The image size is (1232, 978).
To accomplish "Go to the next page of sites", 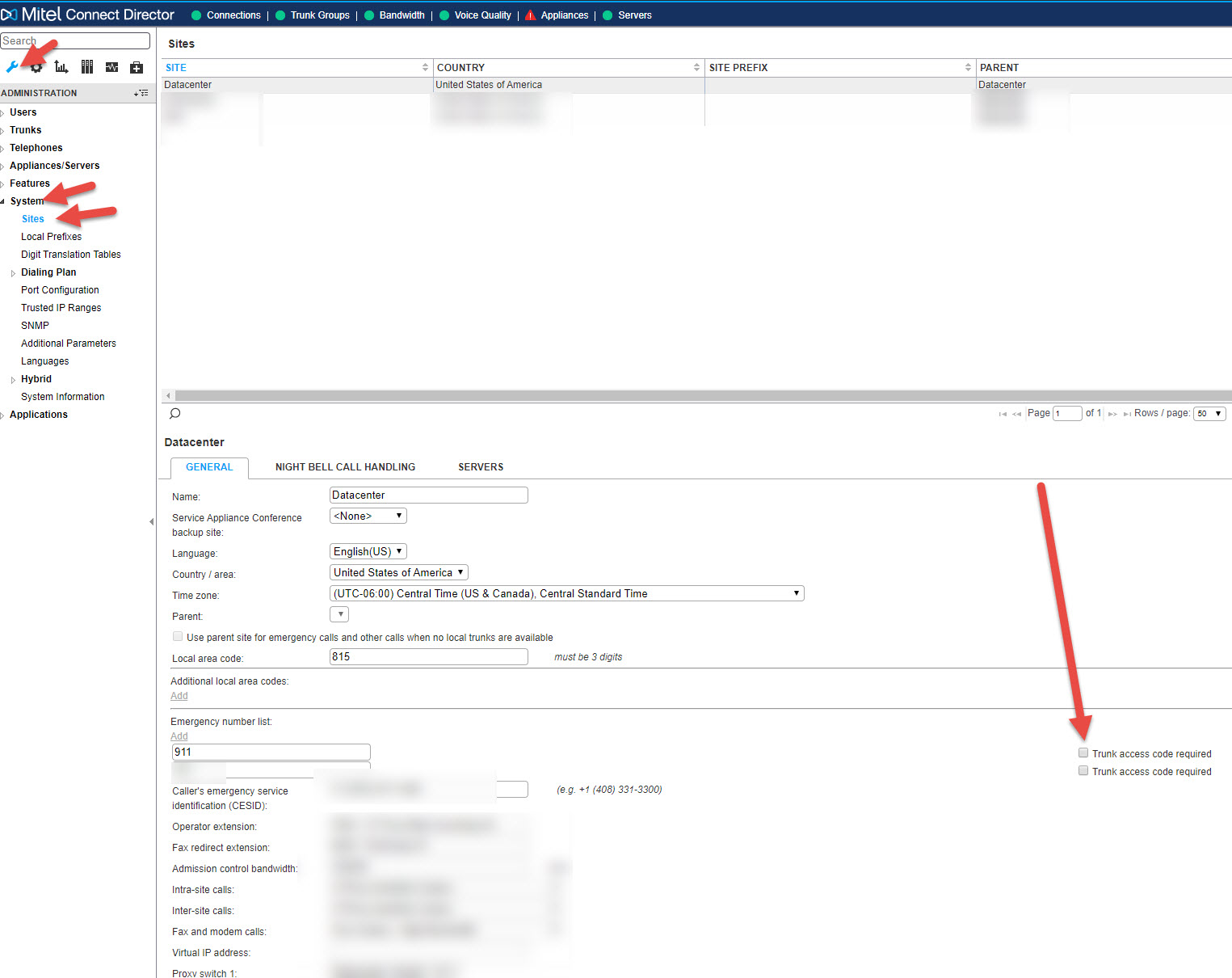I will pos(1112,414).
